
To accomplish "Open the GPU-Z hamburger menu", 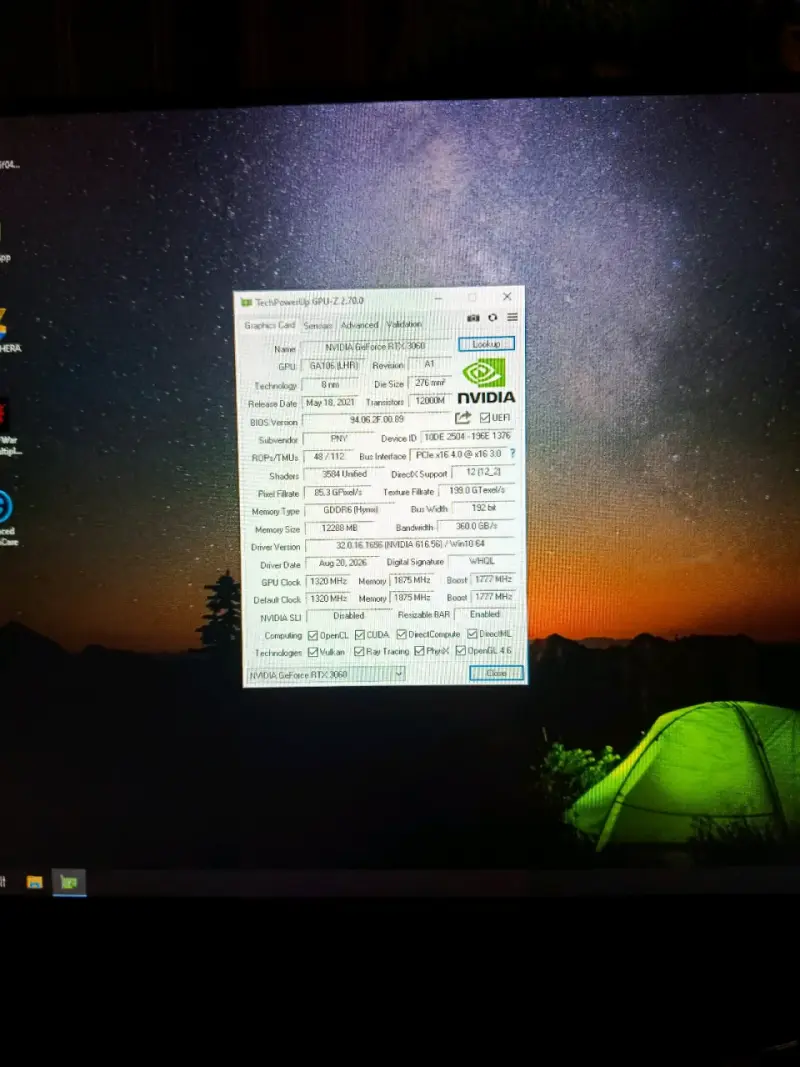I will 512,317.
